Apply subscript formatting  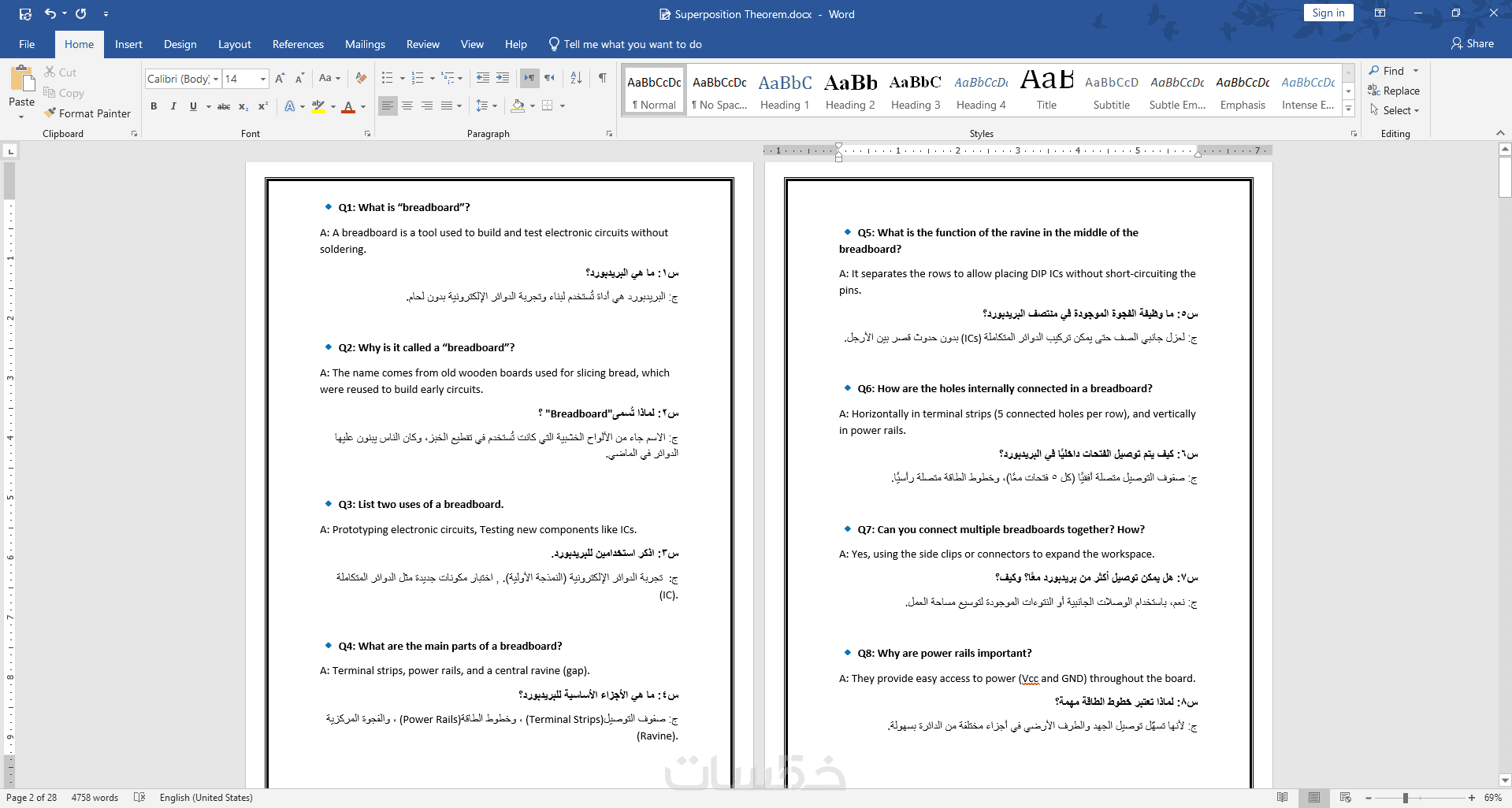tap(243, 106)
